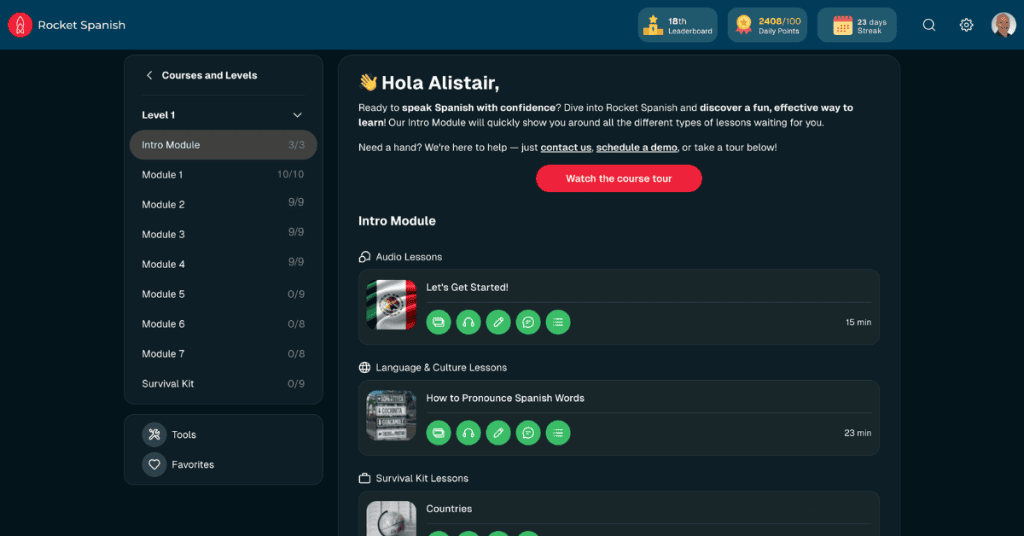The height and width of the screenshot is (536, 1024).
Task: Open the user profile avatar
Action: pyautogui.click(x=1003, y=25)
